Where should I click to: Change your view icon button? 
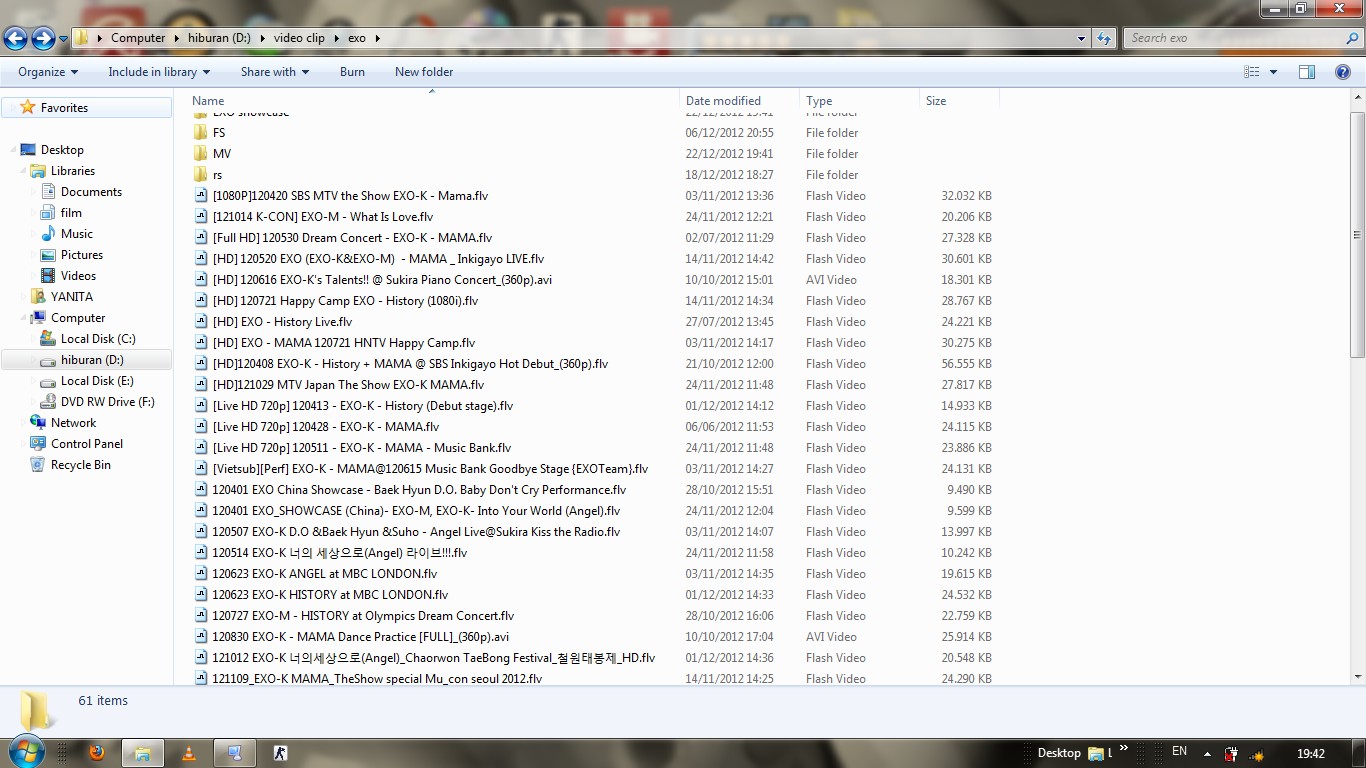click(1251, 72)
